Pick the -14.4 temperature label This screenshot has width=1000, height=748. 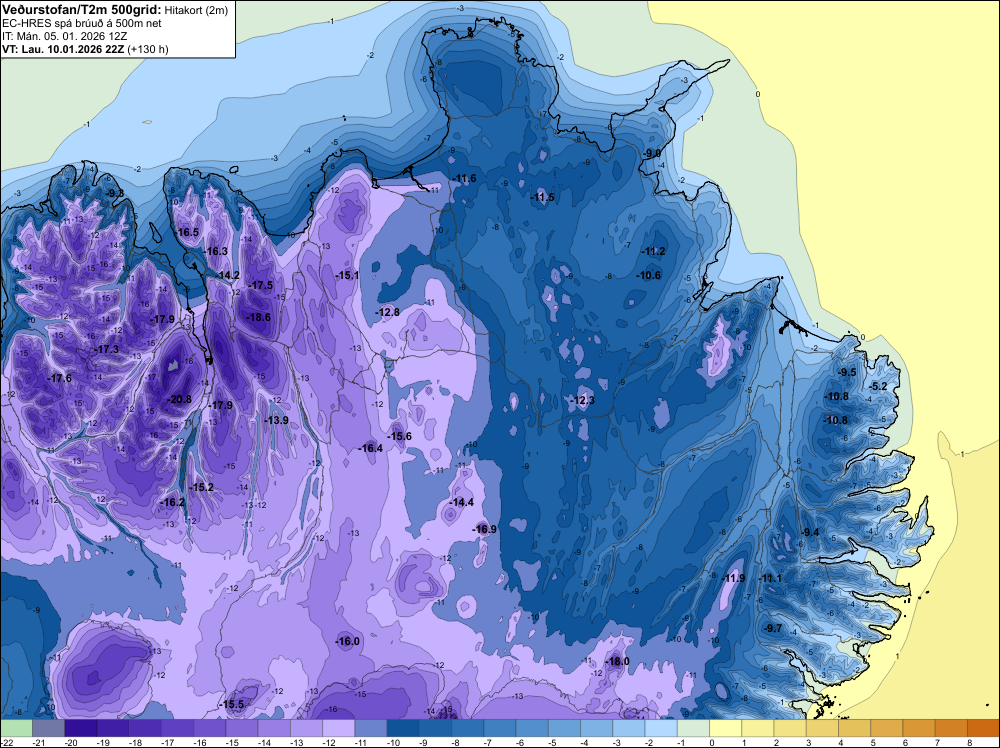462,502
